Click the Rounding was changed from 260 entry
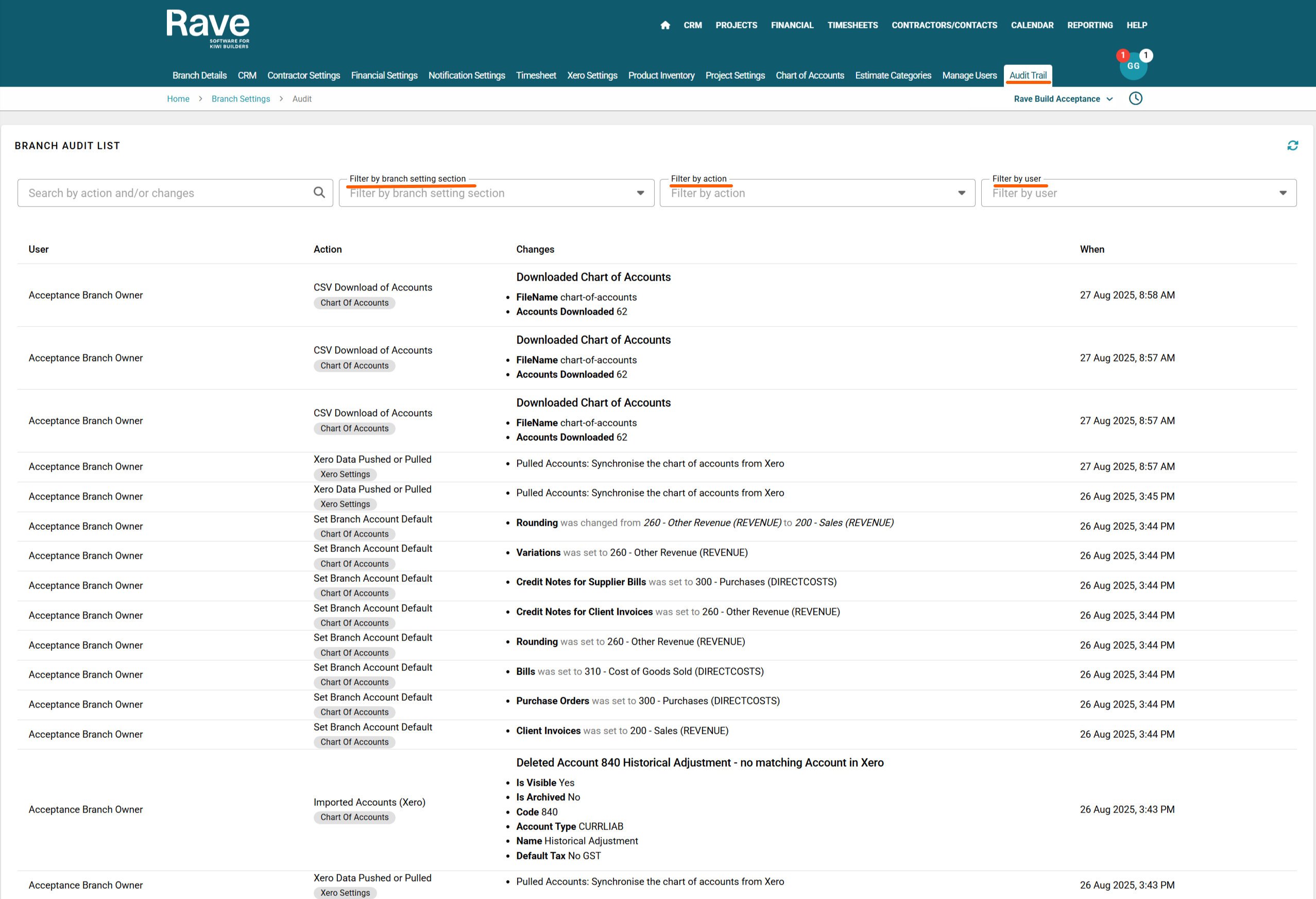The width and height of the screenshot is (1316, 899). click(705, 523)
